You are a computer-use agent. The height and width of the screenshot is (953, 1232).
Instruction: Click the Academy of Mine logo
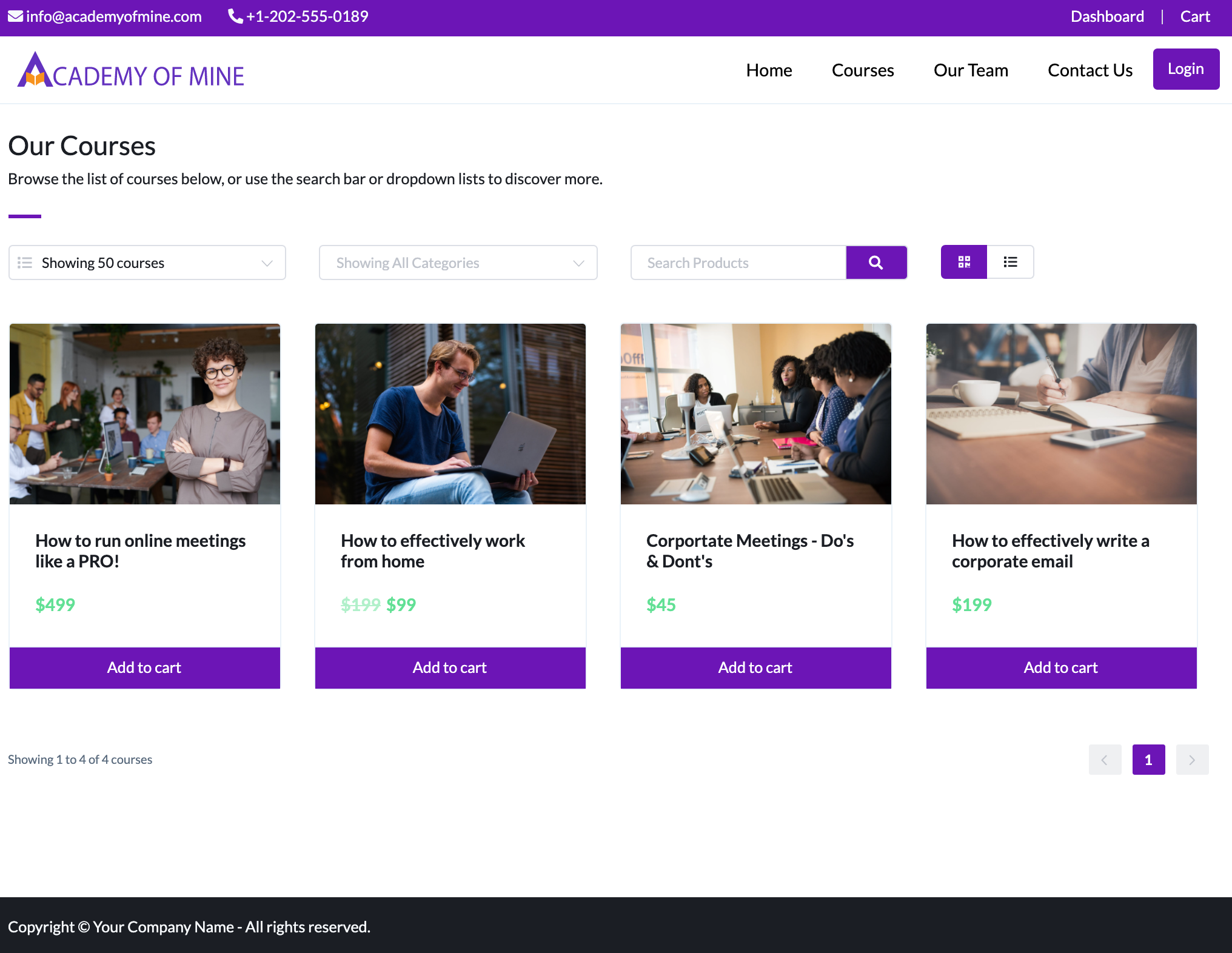131,70
